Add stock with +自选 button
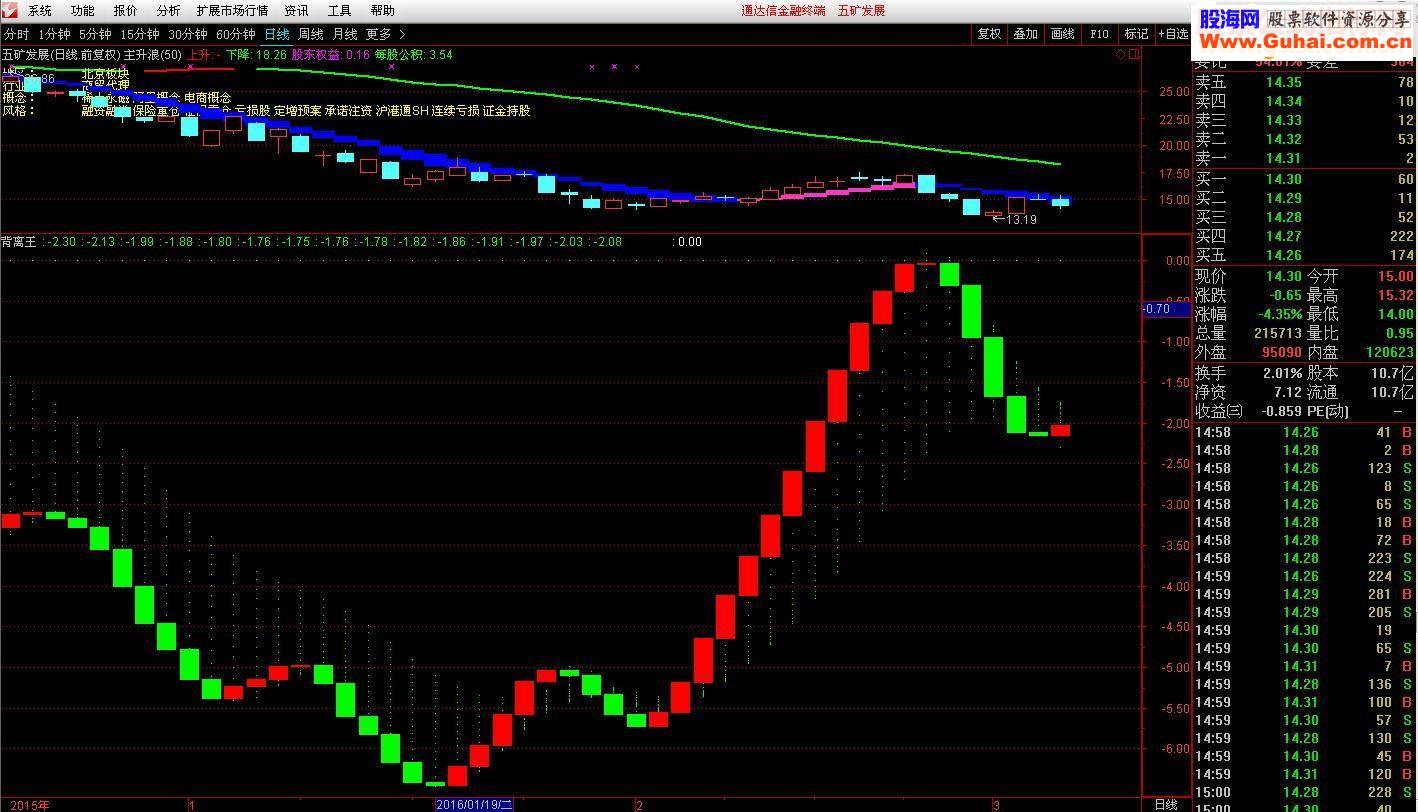Screen dimensions: 1418x812 1173,34
